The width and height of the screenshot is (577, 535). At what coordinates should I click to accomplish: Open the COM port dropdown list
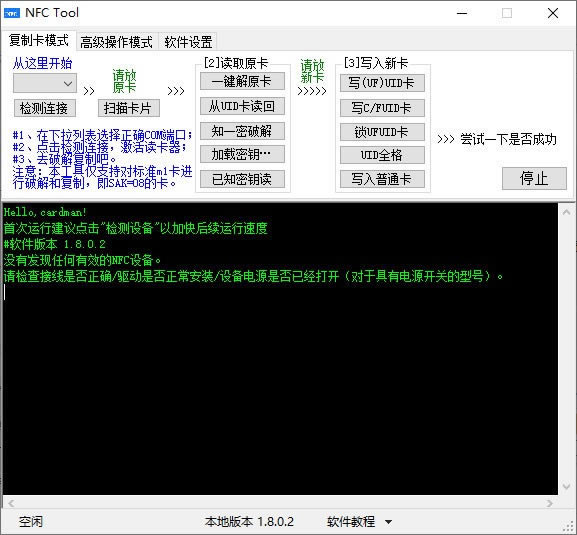[45, 83]
